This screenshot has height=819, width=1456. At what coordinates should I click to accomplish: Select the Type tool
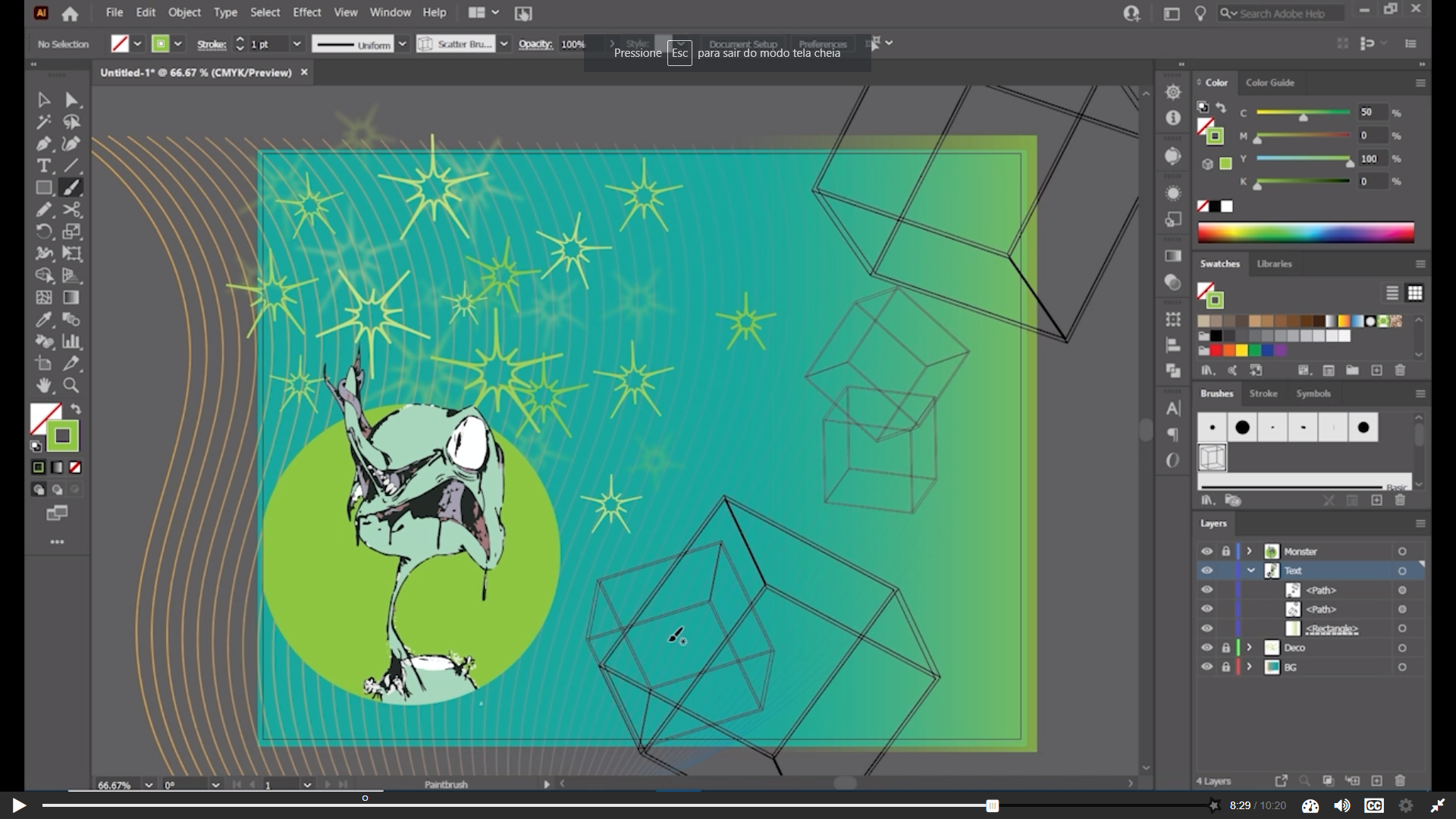pos(44,166)
